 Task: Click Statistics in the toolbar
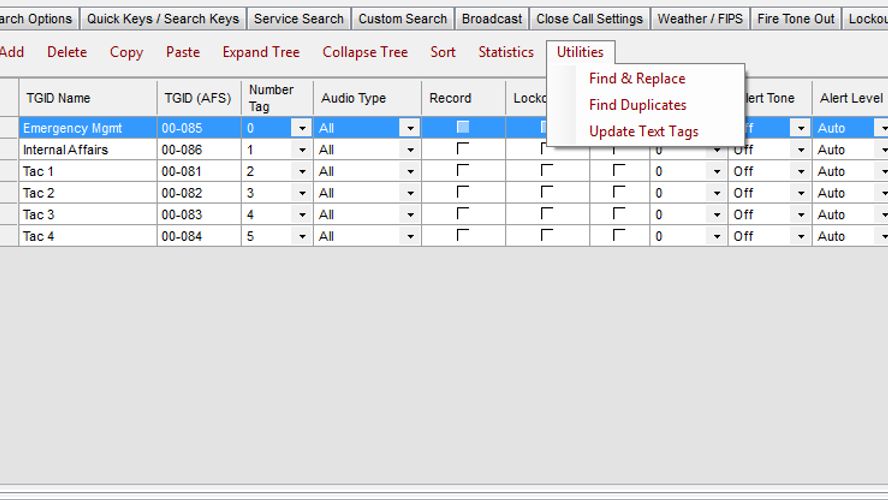[x=506, y=52]
